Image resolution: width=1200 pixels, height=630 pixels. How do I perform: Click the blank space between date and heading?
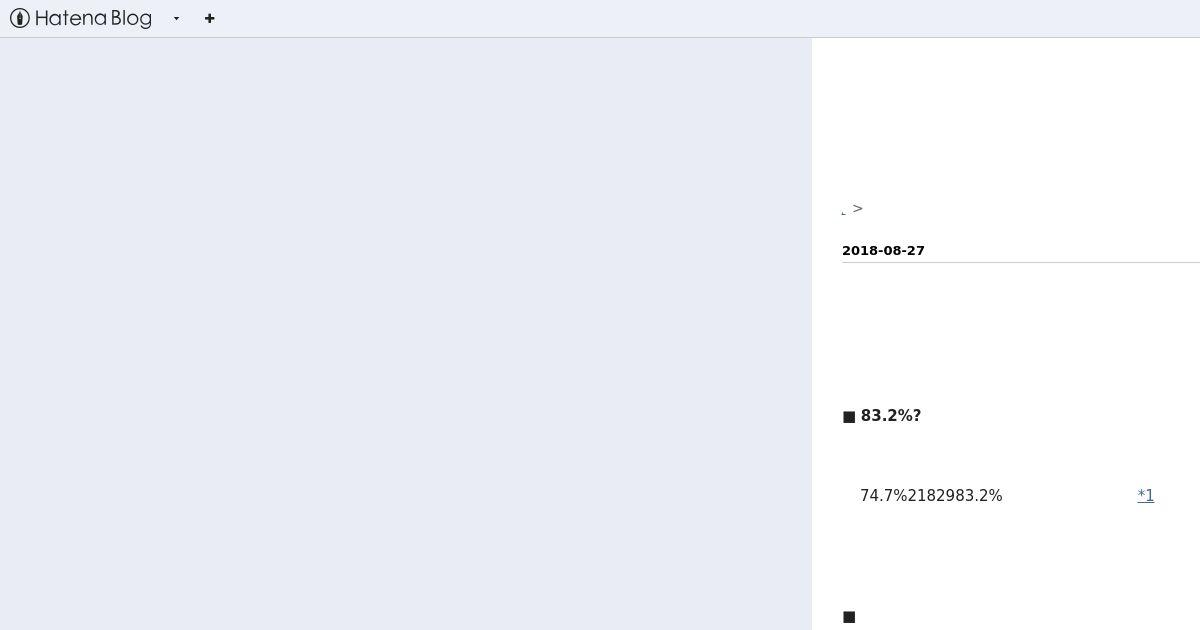click(x=1006, y=335)
